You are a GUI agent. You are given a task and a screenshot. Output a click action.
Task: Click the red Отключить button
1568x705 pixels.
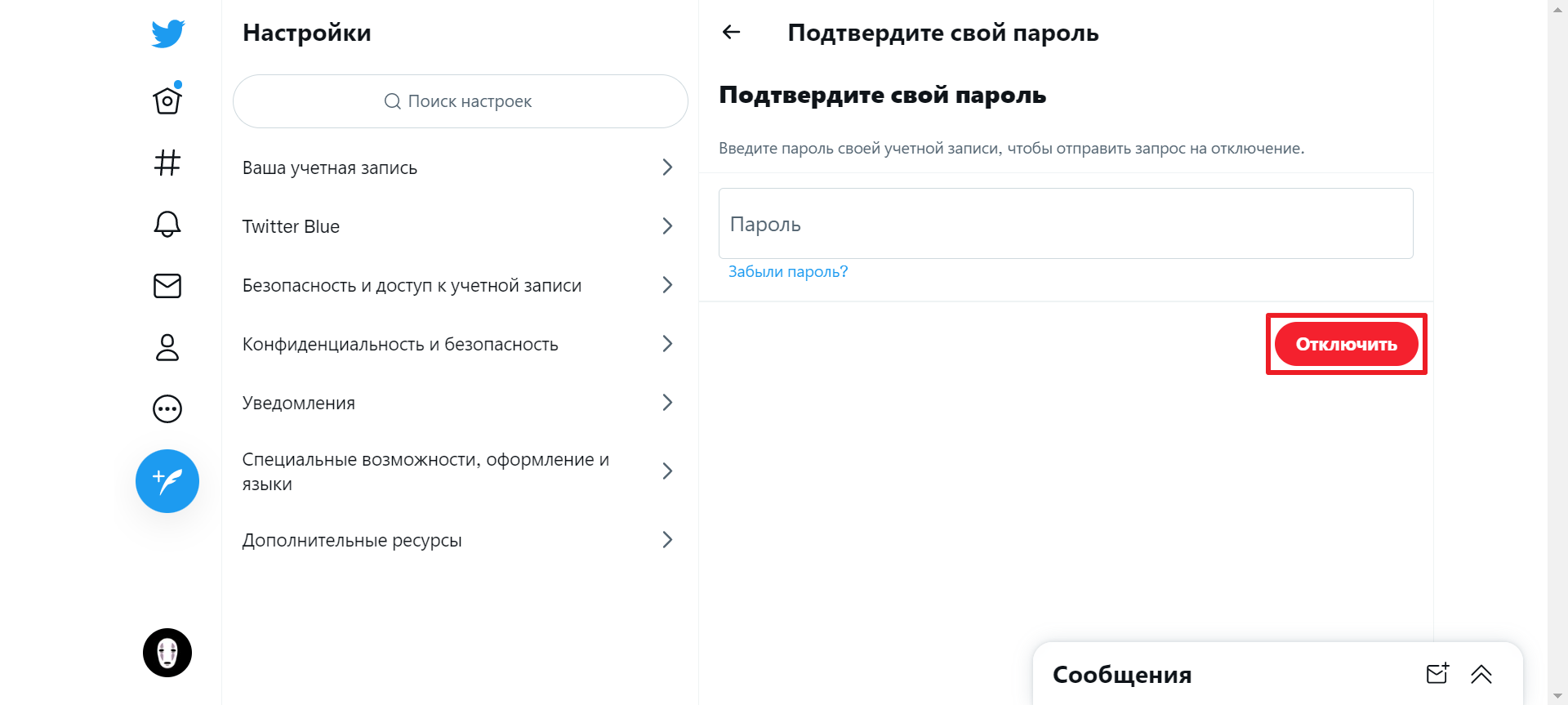[x=1346, y=344]
